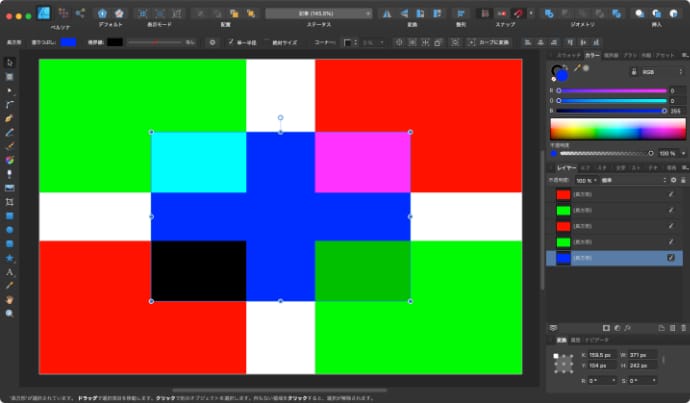This screenshot has width=690, height=403.
Task: Click the blue fill color swatch
Action: click(68, 42)
